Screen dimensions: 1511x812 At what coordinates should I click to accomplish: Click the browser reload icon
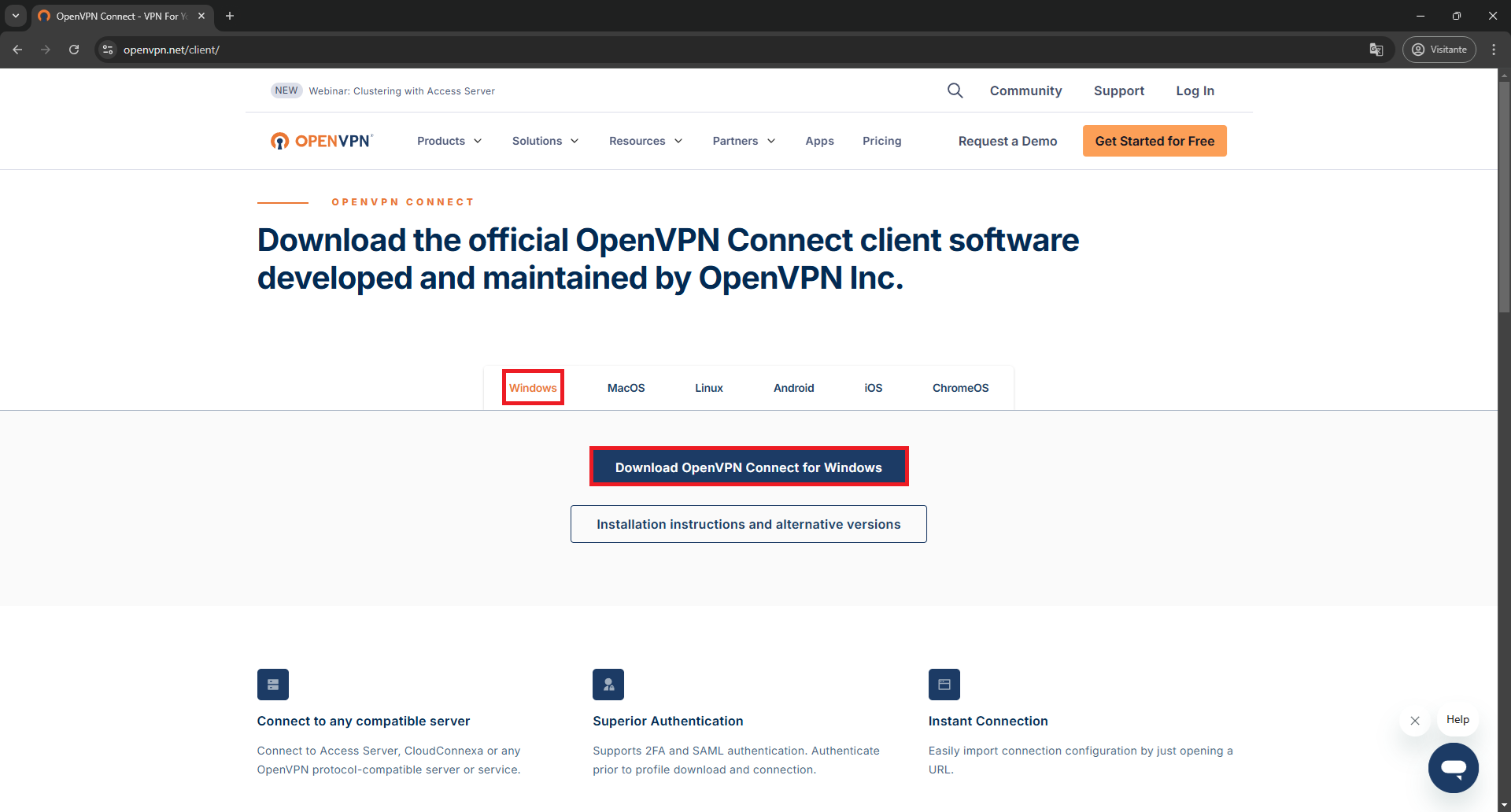(x=74, y=50)
